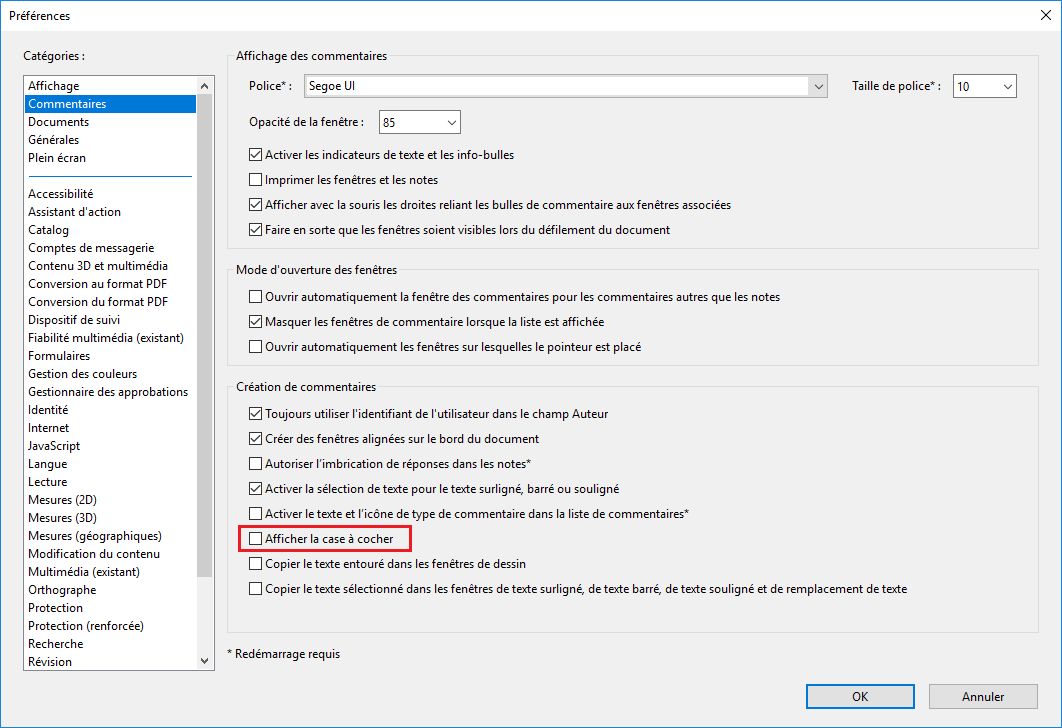This screenshot has height=728, width=1062.
Task: Open the Internet category
Action: pos(110,428)
